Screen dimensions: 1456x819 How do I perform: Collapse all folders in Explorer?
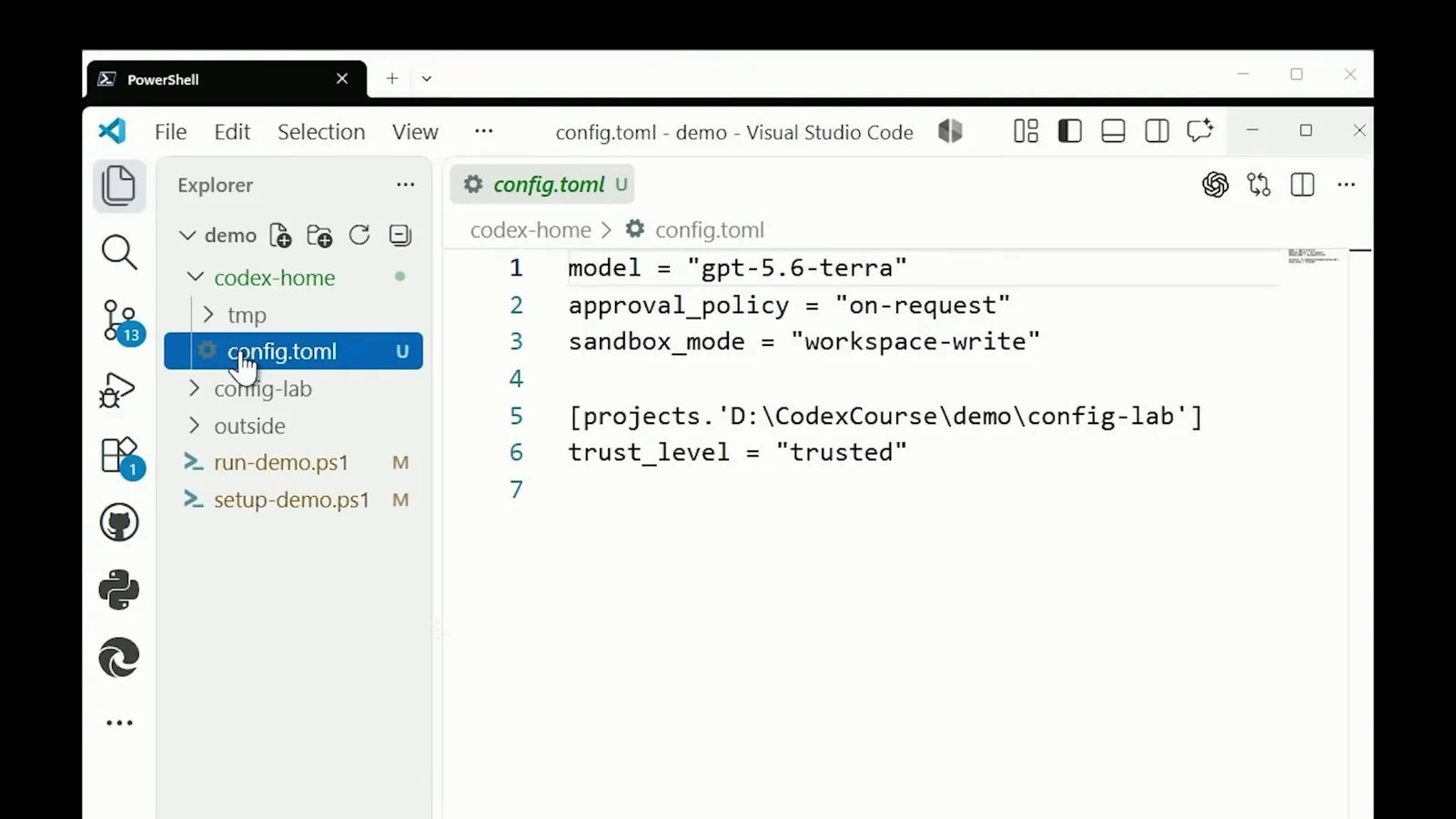tap(399, 236)
